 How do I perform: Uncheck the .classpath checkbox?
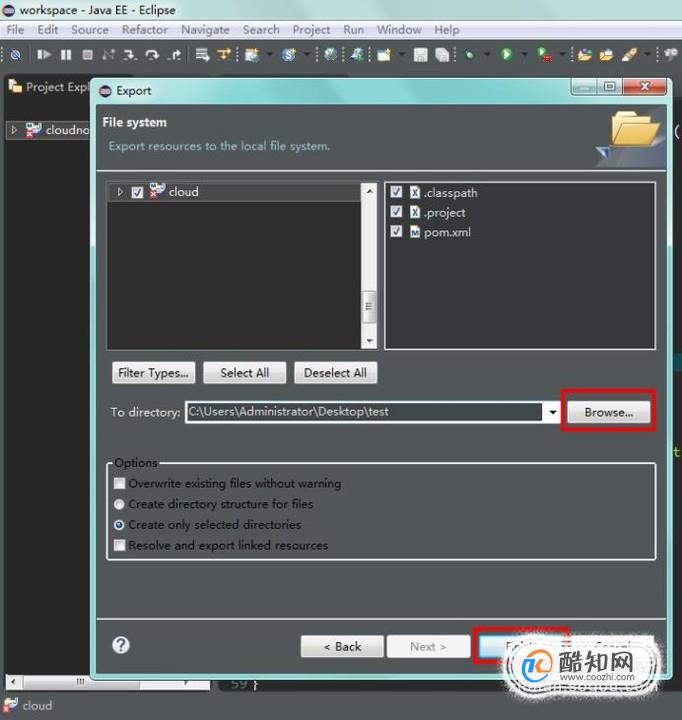pyautogui.click(x=396, y=191)
